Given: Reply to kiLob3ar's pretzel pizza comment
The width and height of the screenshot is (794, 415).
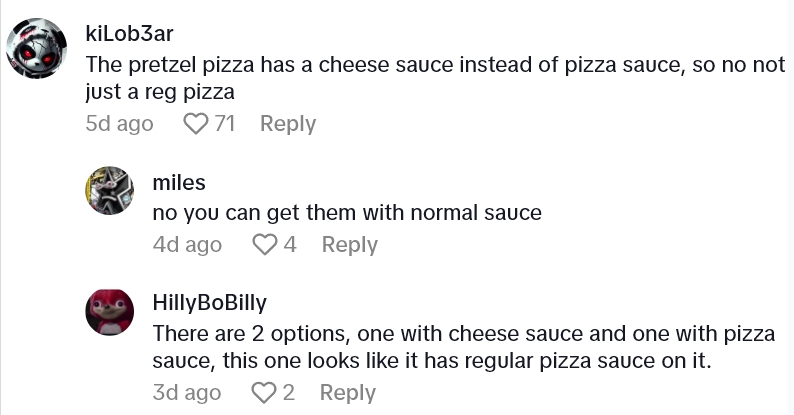Looking at the screenshot, I should tap(288, 124).
